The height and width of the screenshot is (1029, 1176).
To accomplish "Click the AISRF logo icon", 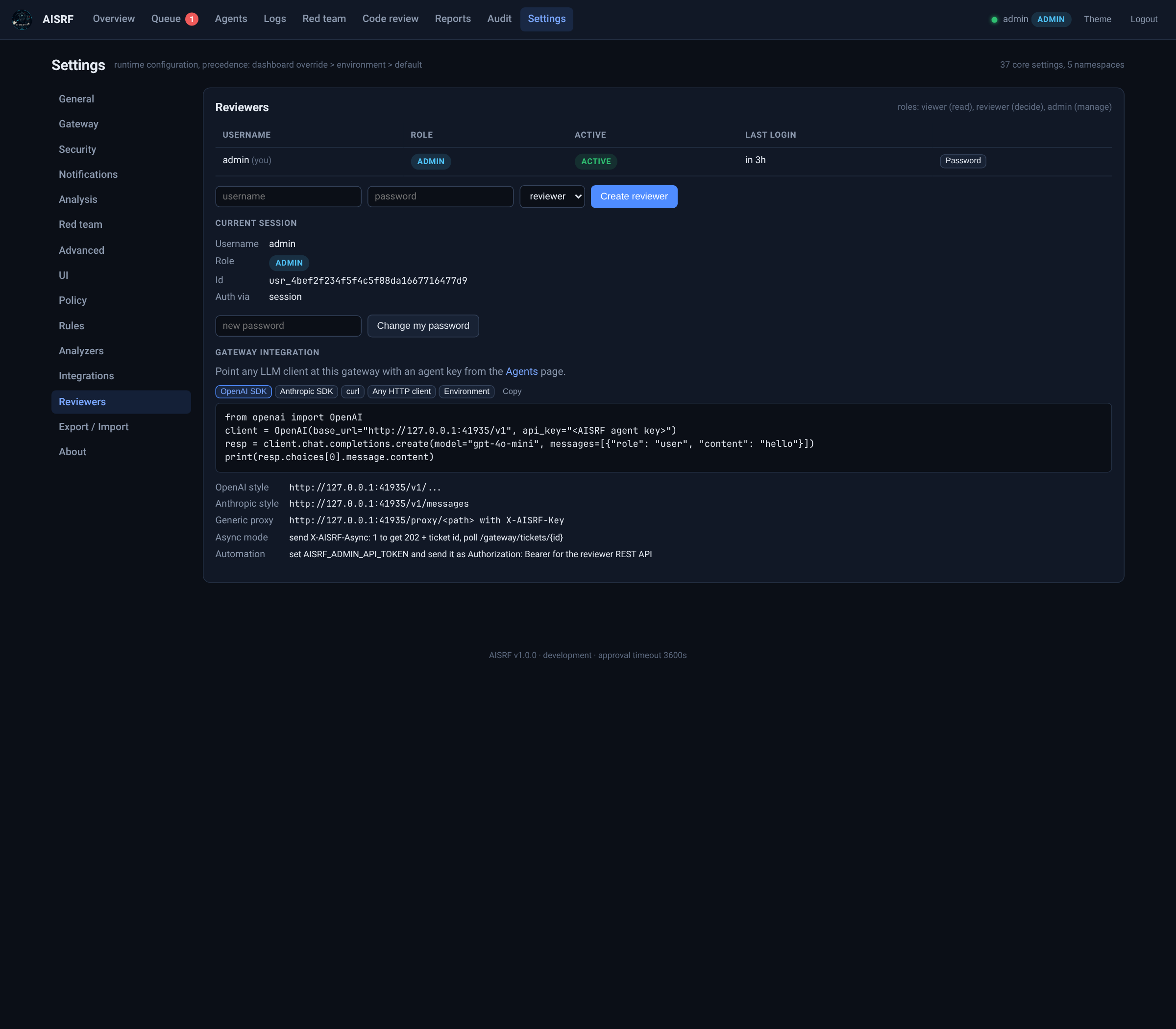I will point(22,20).
